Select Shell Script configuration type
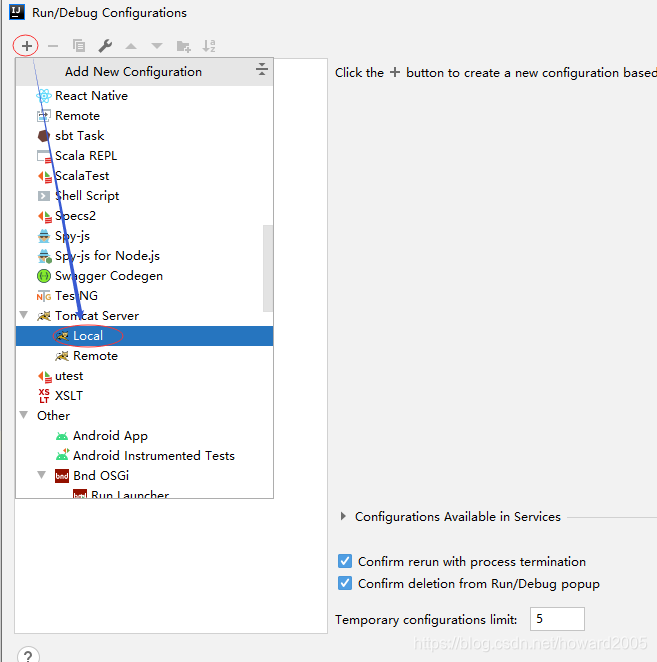The height and width of the screenshot is (662, 657). point(144,196)
